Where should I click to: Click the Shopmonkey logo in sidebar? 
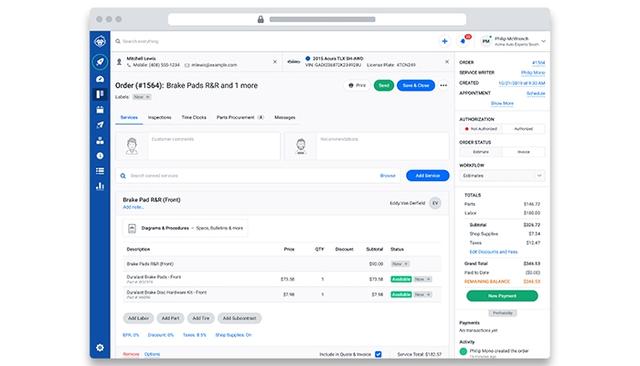pos(100,41)
